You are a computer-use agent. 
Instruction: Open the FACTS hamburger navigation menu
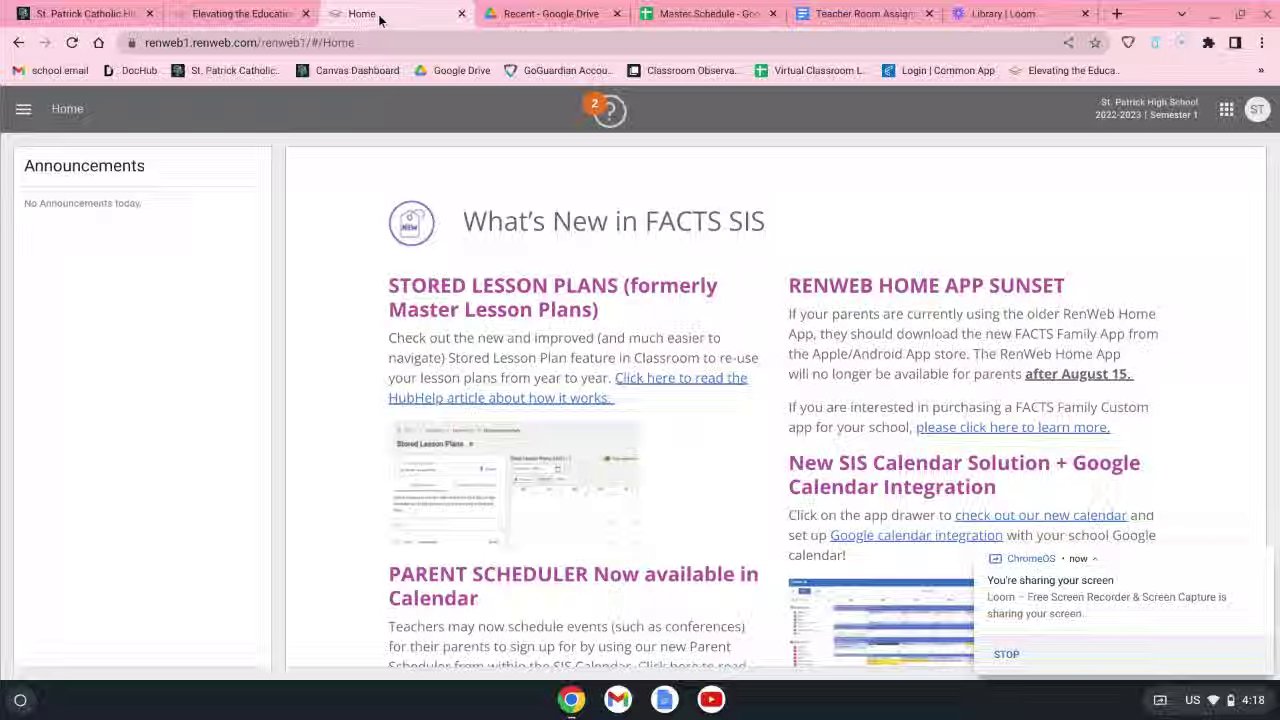tap(23, 109)
